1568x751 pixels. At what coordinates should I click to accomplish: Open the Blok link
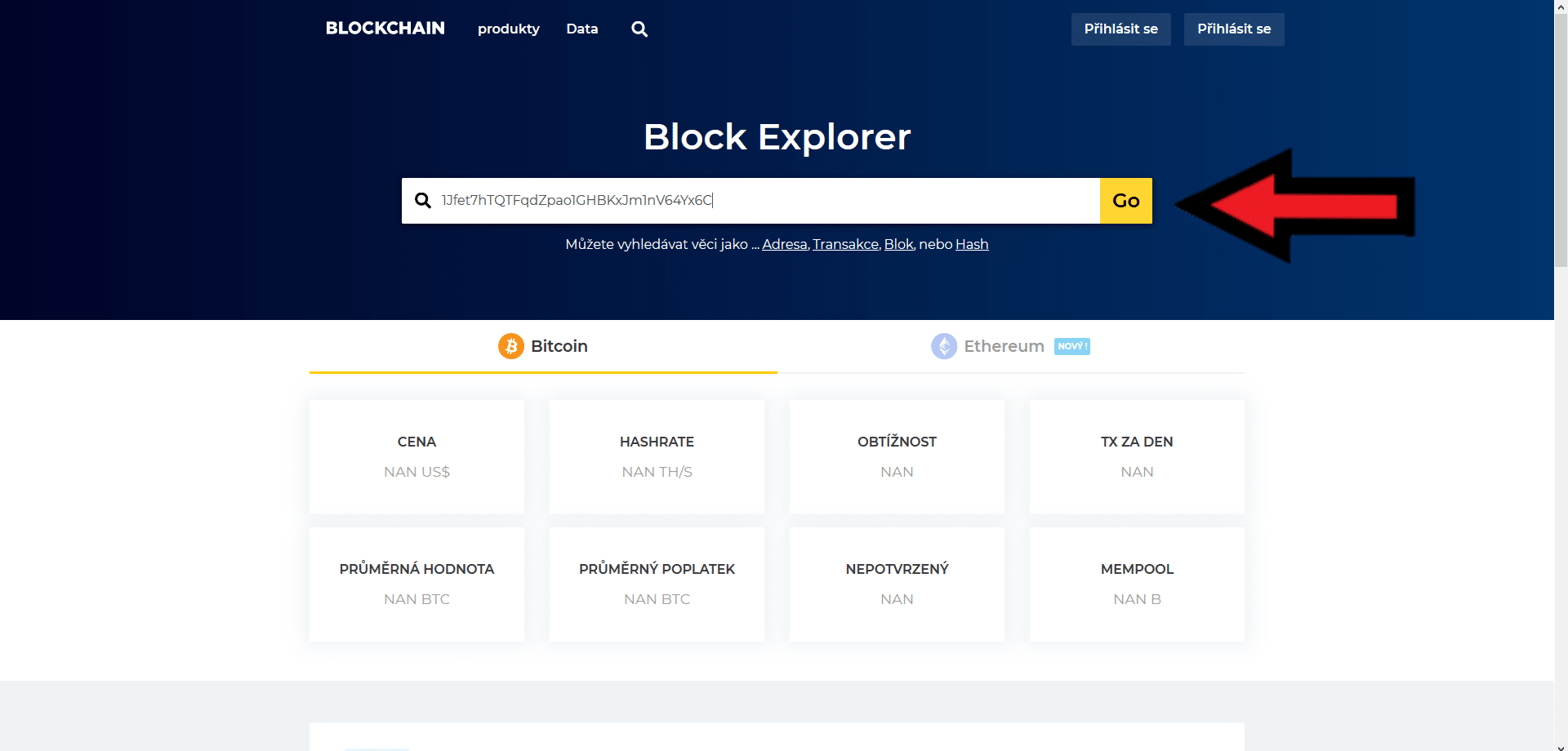(898, 244)
